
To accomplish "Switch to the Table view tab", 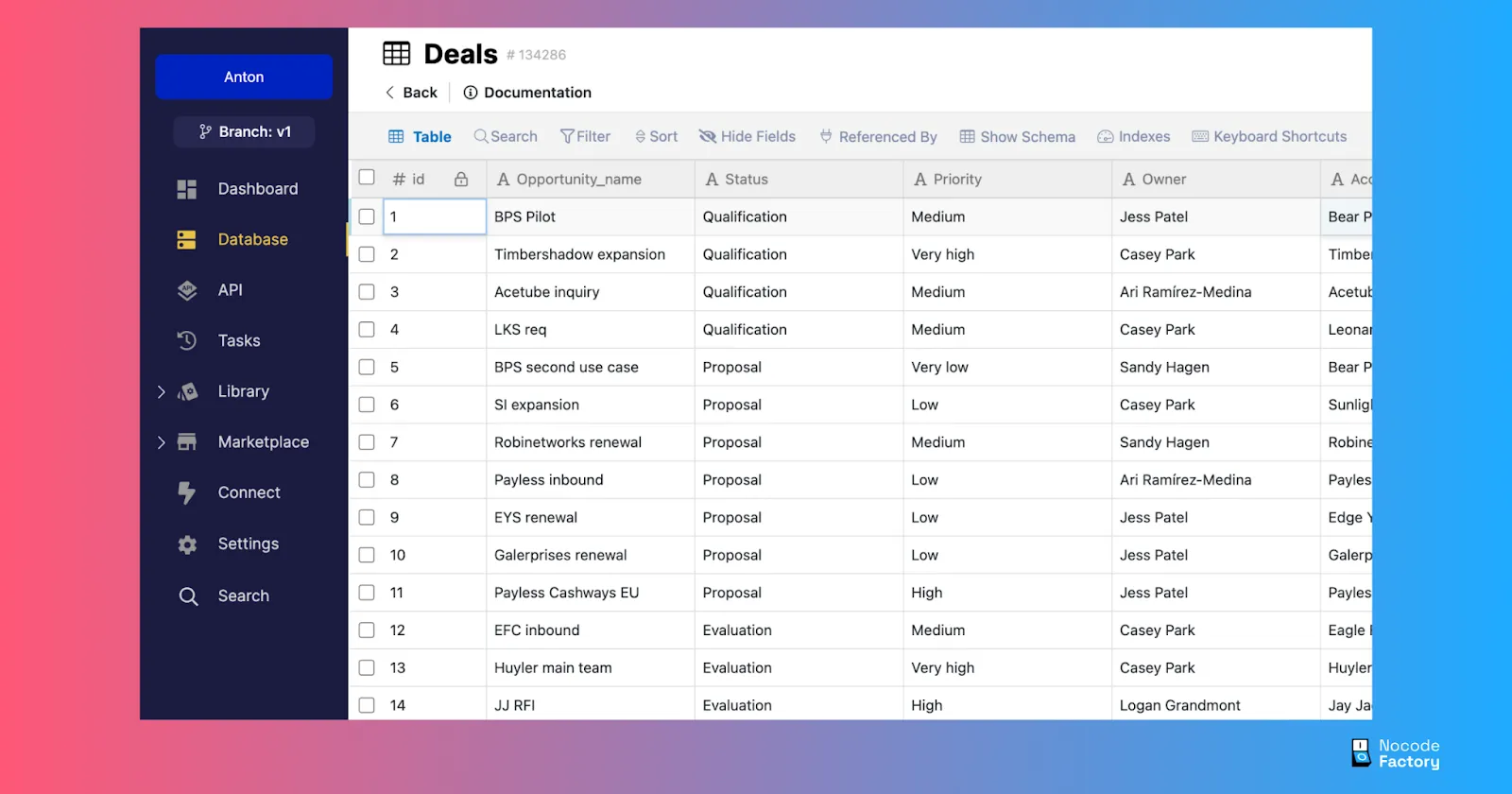I will (420, 137).
